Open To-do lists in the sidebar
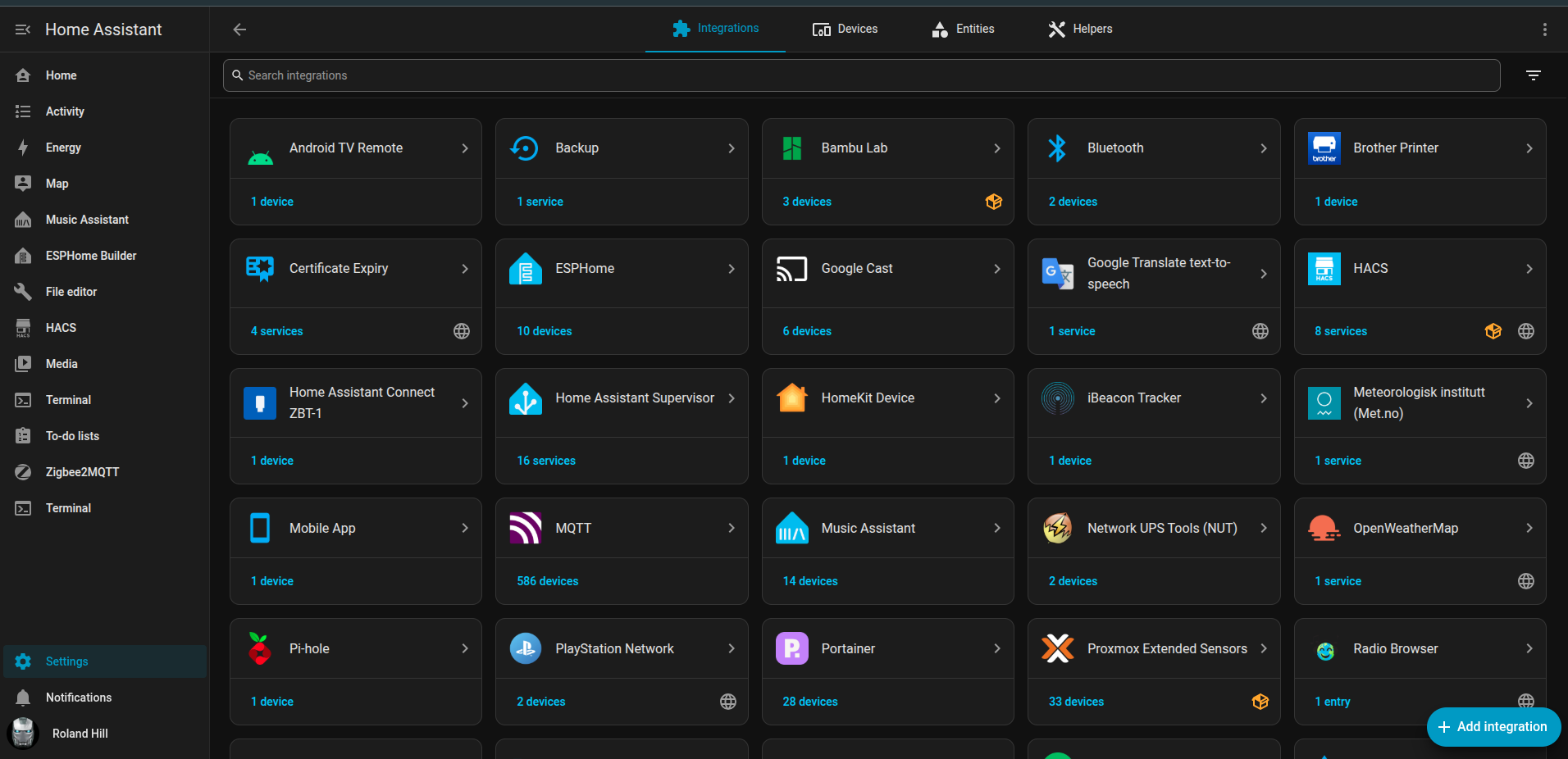 (x=105, y=436)
